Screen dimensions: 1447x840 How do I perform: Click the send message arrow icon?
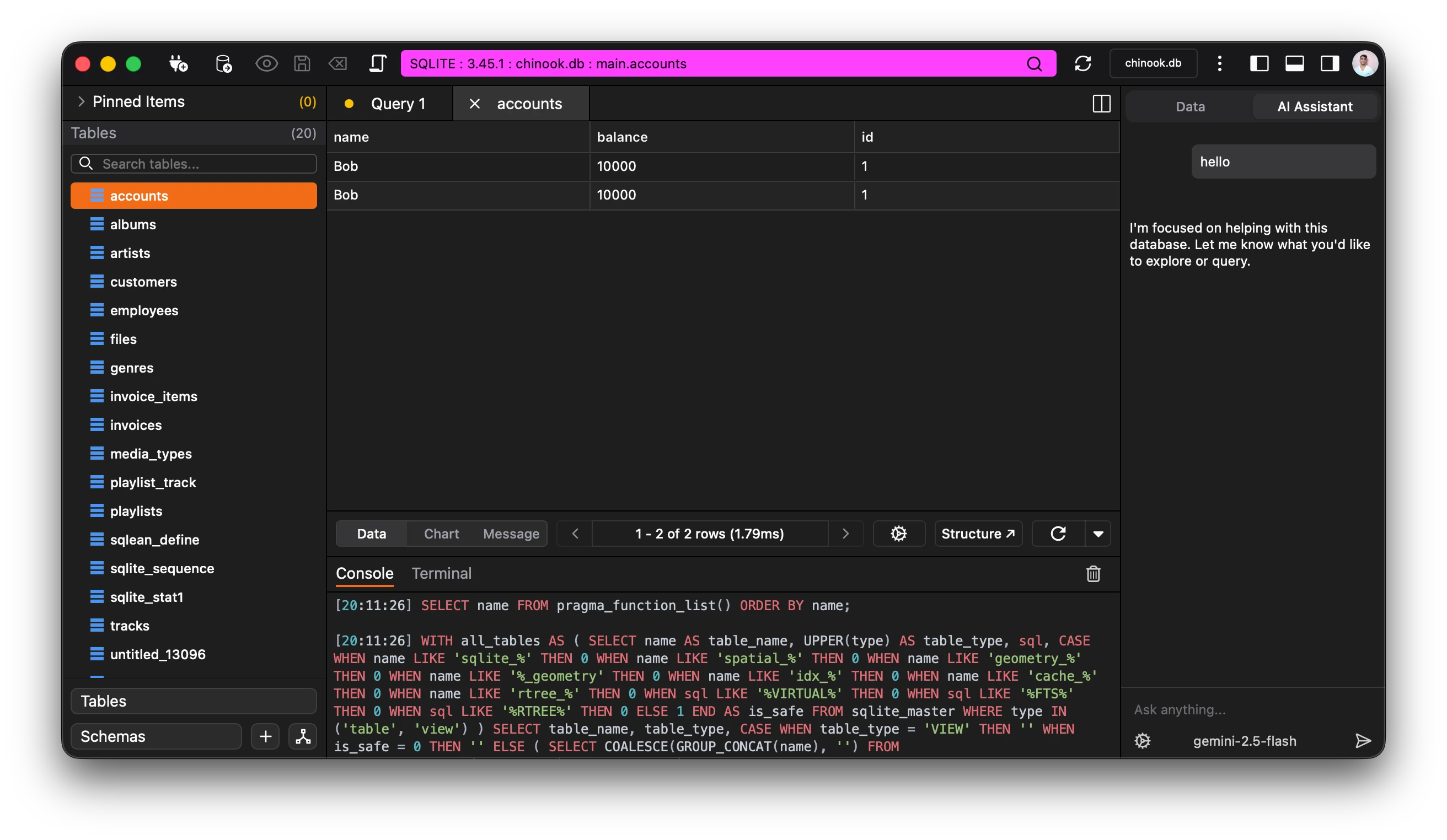1363,741
